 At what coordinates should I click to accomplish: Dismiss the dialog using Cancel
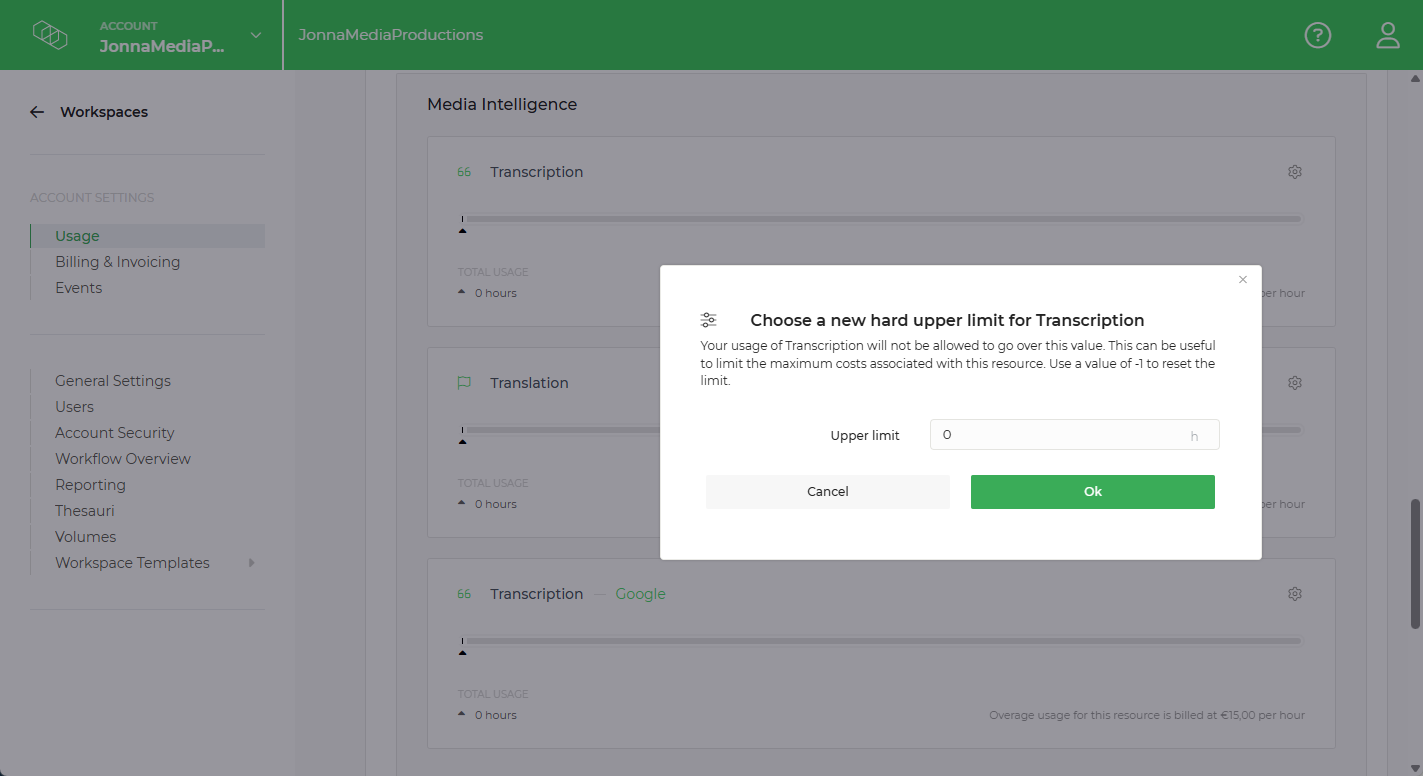point(827,491)
